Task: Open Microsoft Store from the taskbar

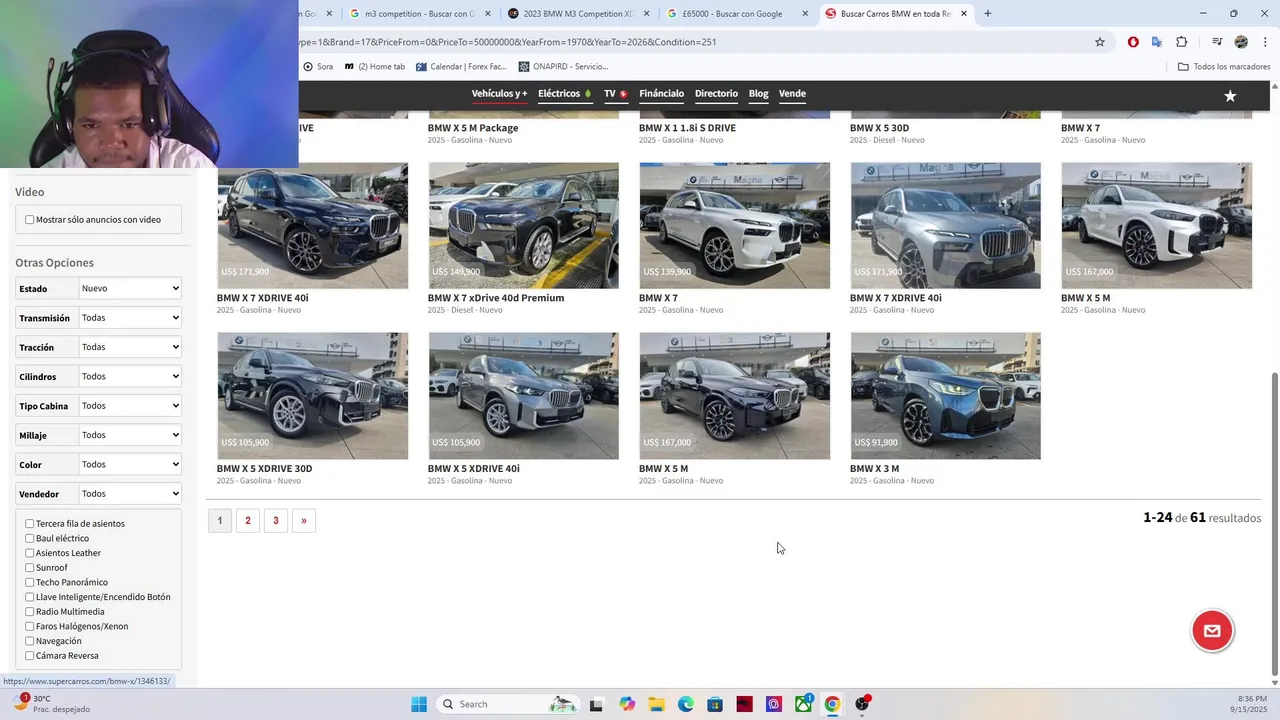Action: click(715, 704)
